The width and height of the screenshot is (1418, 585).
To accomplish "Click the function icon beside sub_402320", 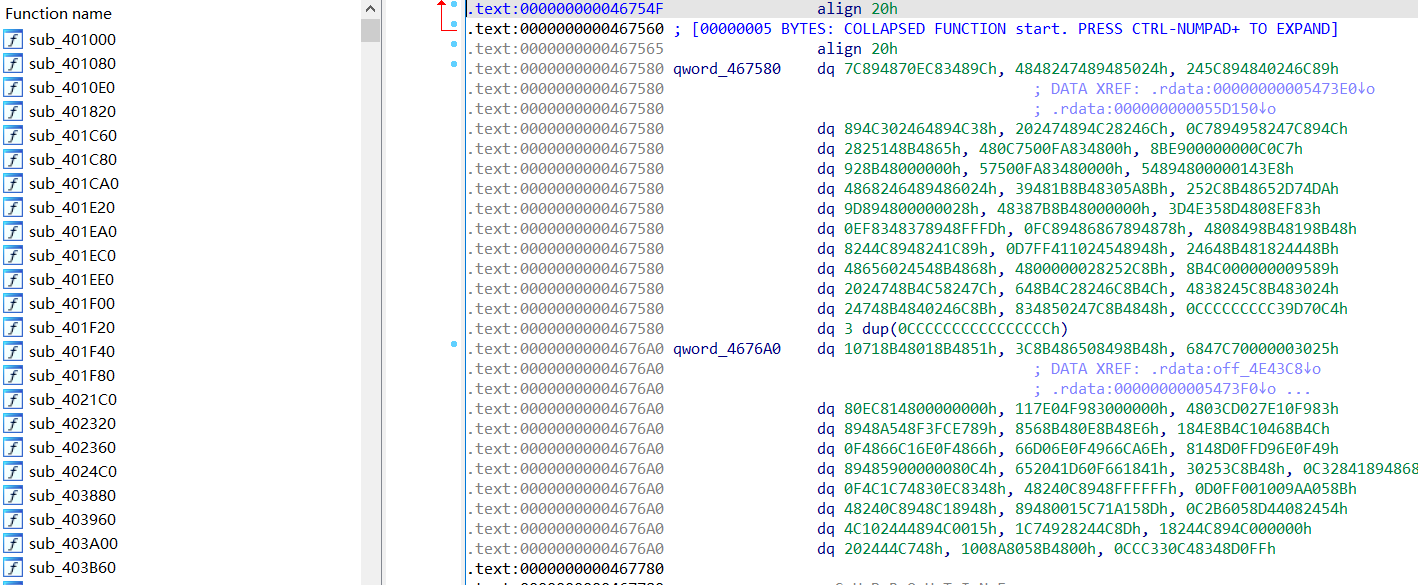I will (x=14, y=424).
